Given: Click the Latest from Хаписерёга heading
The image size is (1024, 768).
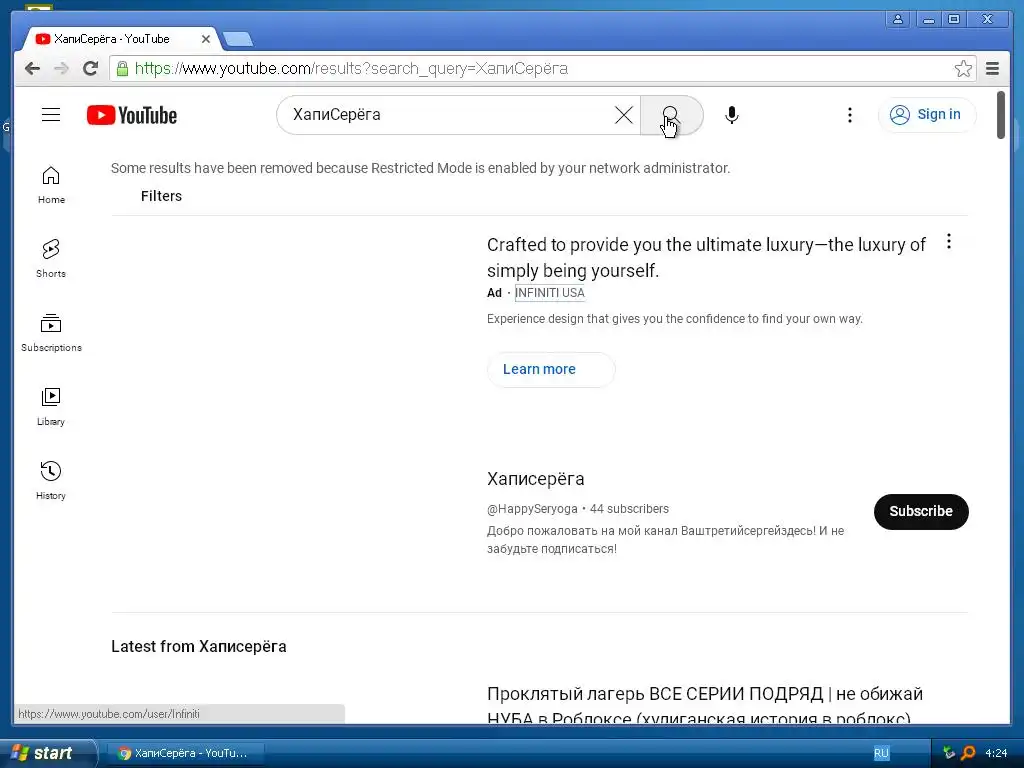Looking at the screenshot, I should point(199,647).
